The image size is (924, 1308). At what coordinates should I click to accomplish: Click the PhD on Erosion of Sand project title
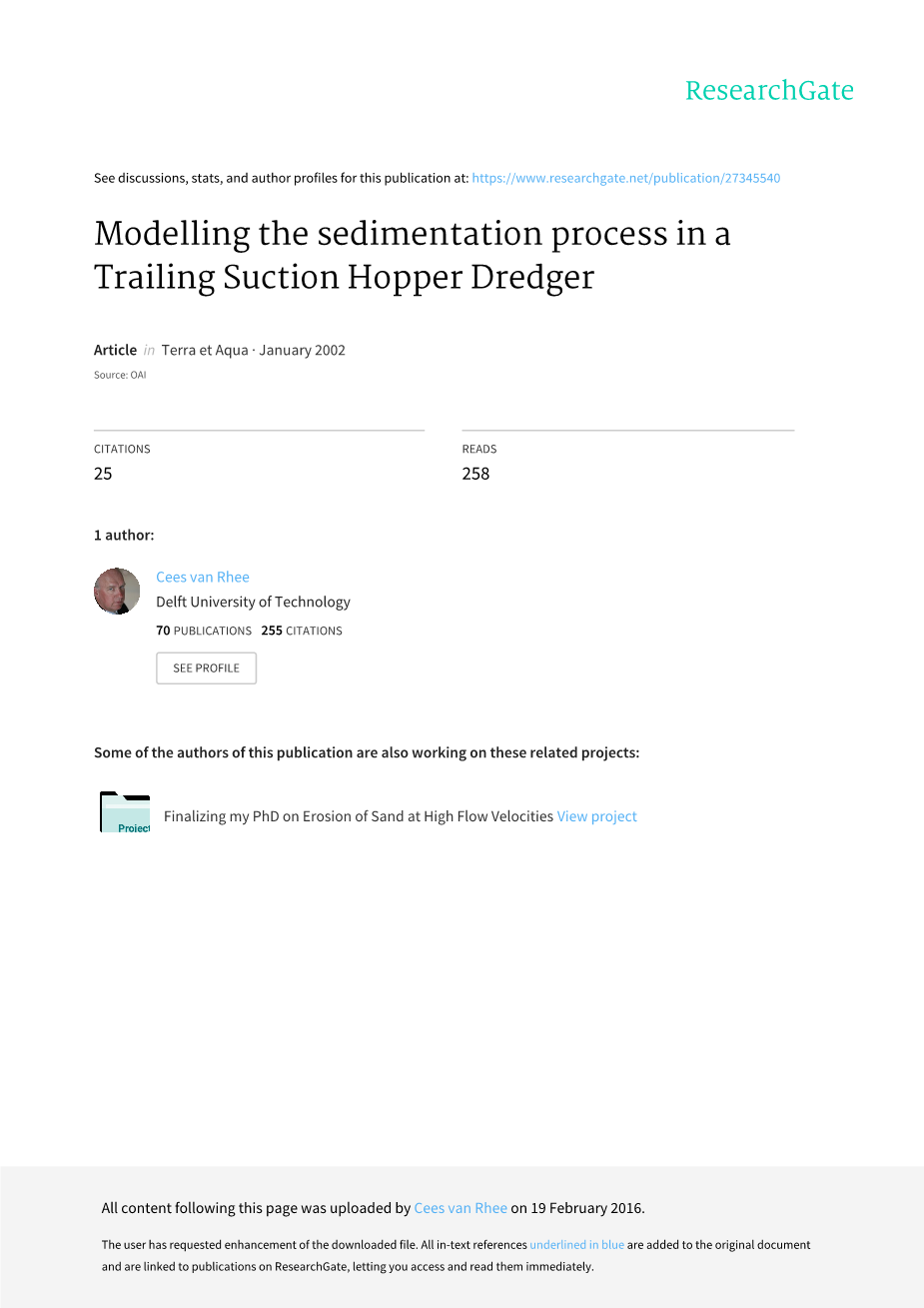358,816
